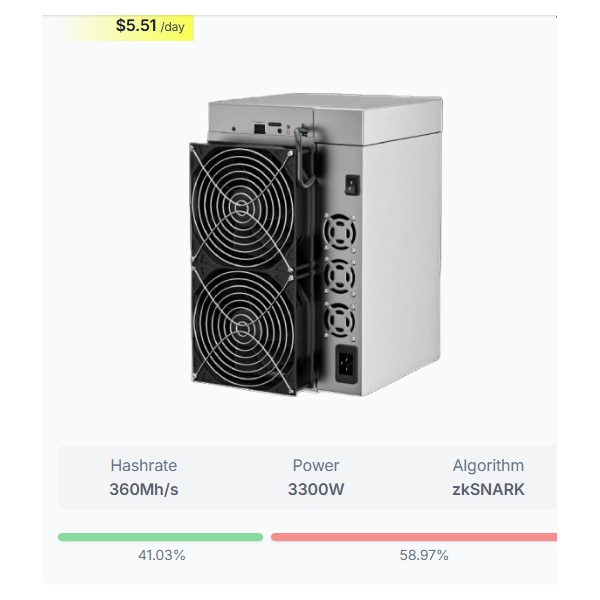Screen dimensions: 600x600
Task: Click the 58.97% percentage label
Action: [424, 555]
